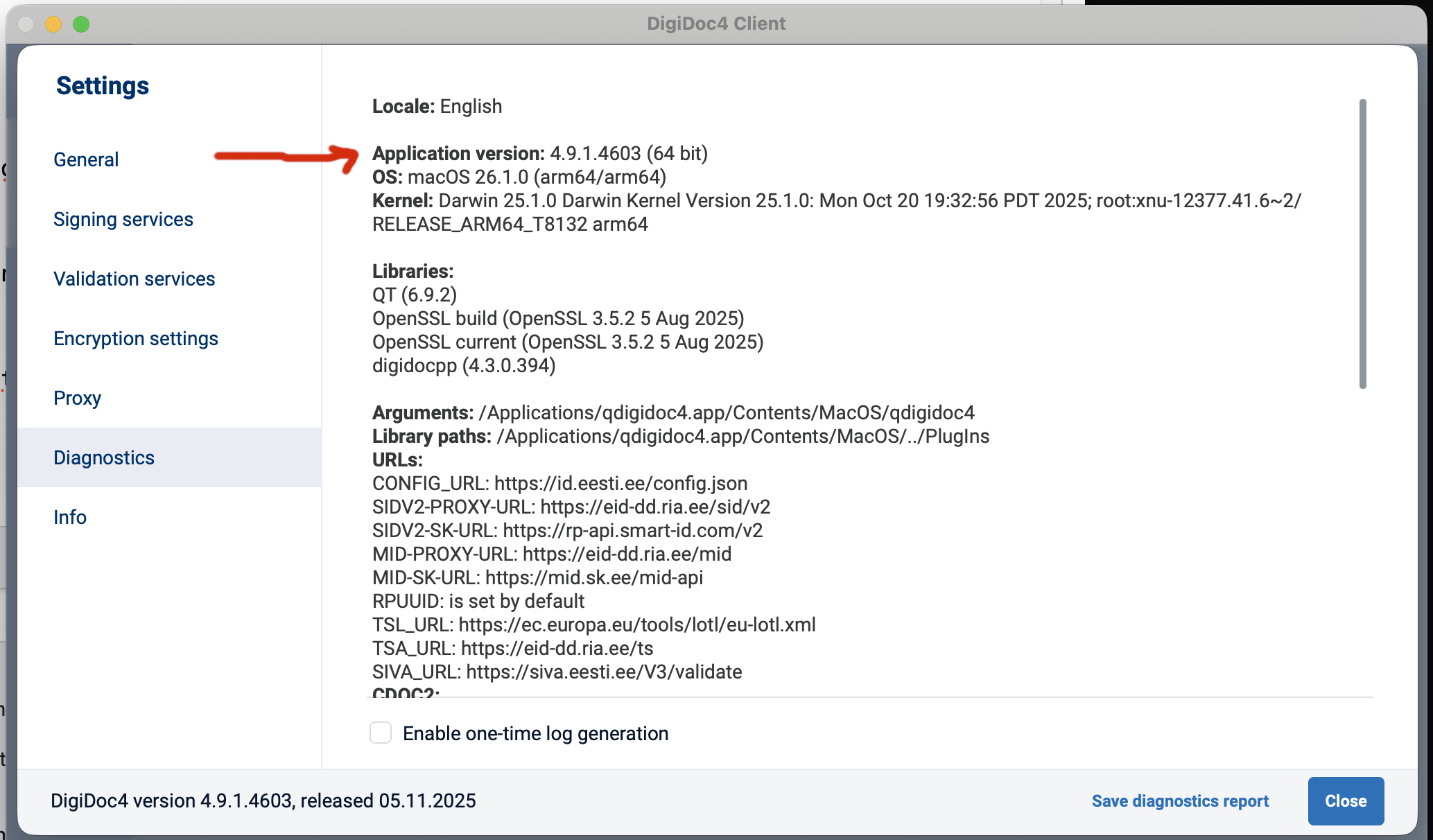The height and width of the screenshot is (840, 1433).
Task: Click the Application version text line
Action: (539, 153)
